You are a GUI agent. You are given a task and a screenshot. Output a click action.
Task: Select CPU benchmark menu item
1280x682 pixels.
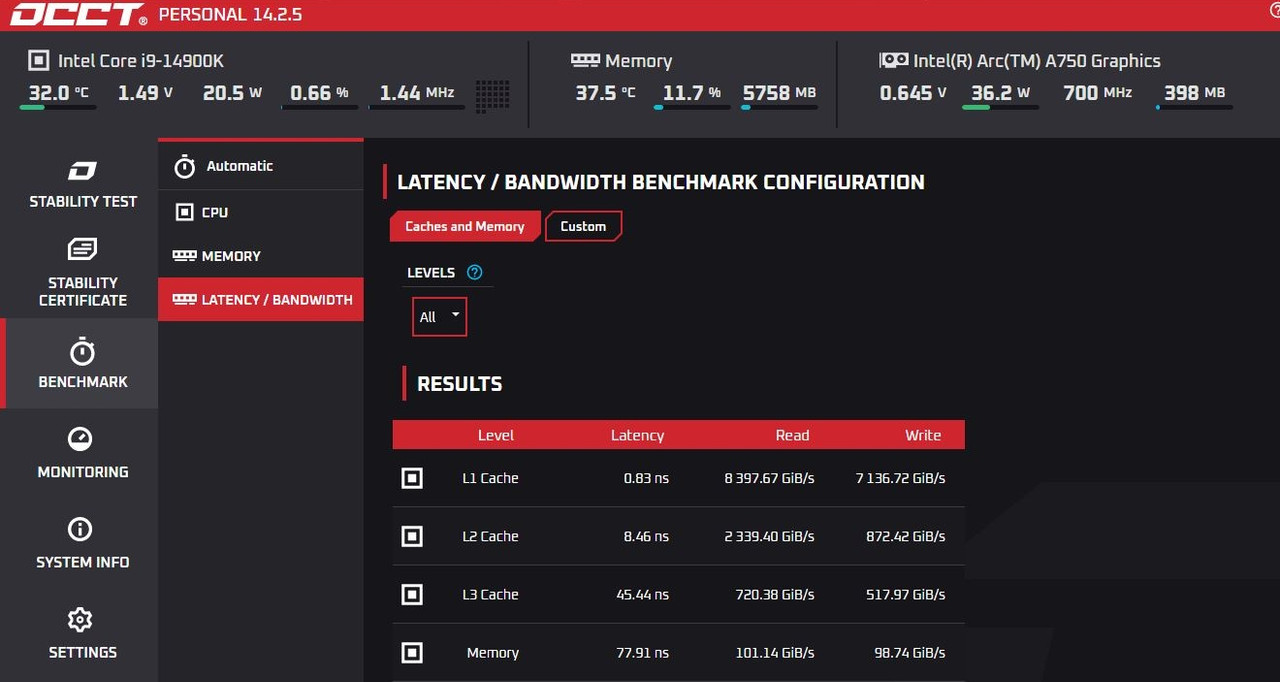(260, 212)
